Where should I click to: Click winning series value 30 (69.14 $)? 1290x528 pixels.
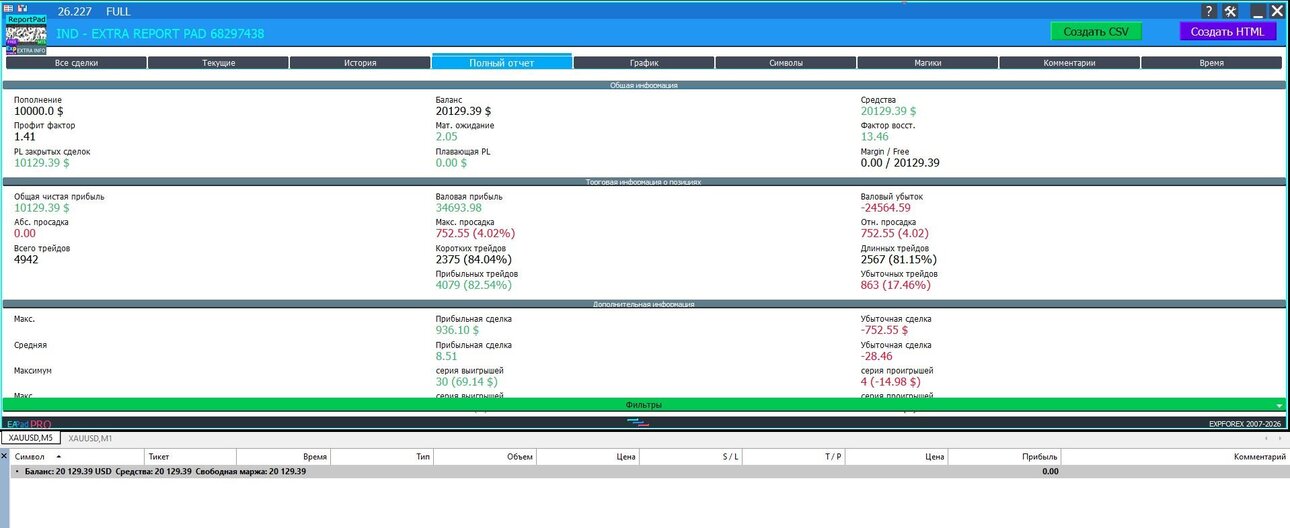click(466, 382)
